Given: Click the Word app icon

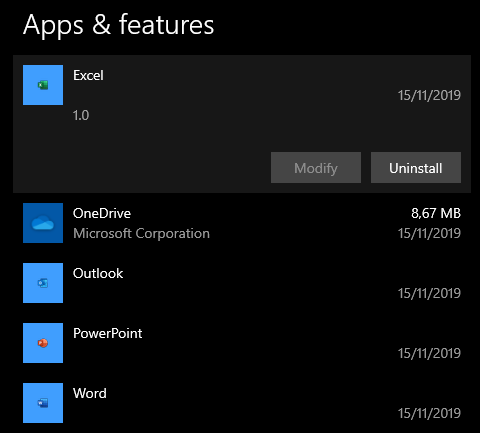Looking at the screenshot, I should click(43, 403).
